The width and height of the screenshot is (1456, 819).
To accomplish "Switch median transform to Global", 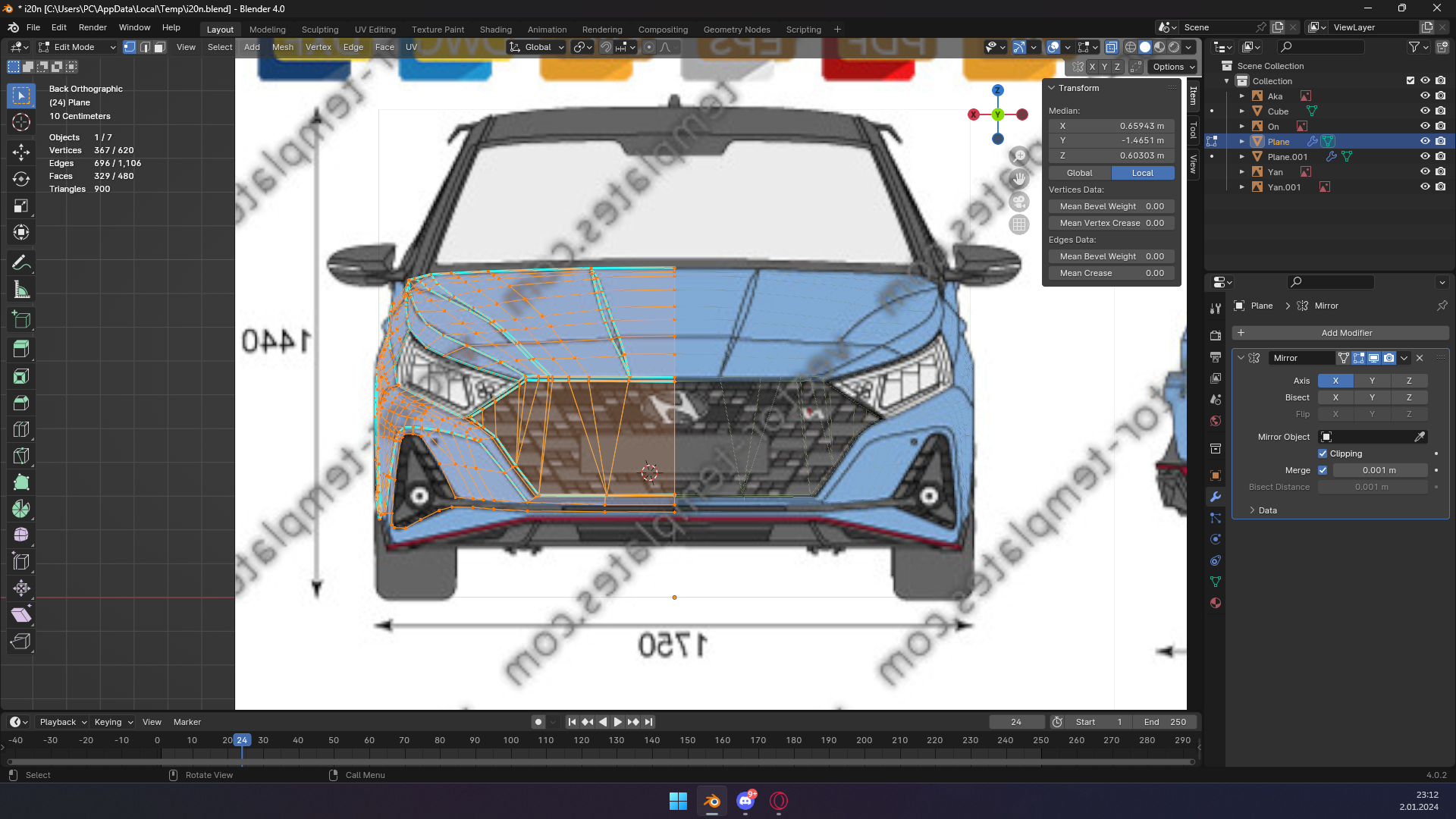I will click(x=1079, y=173).
